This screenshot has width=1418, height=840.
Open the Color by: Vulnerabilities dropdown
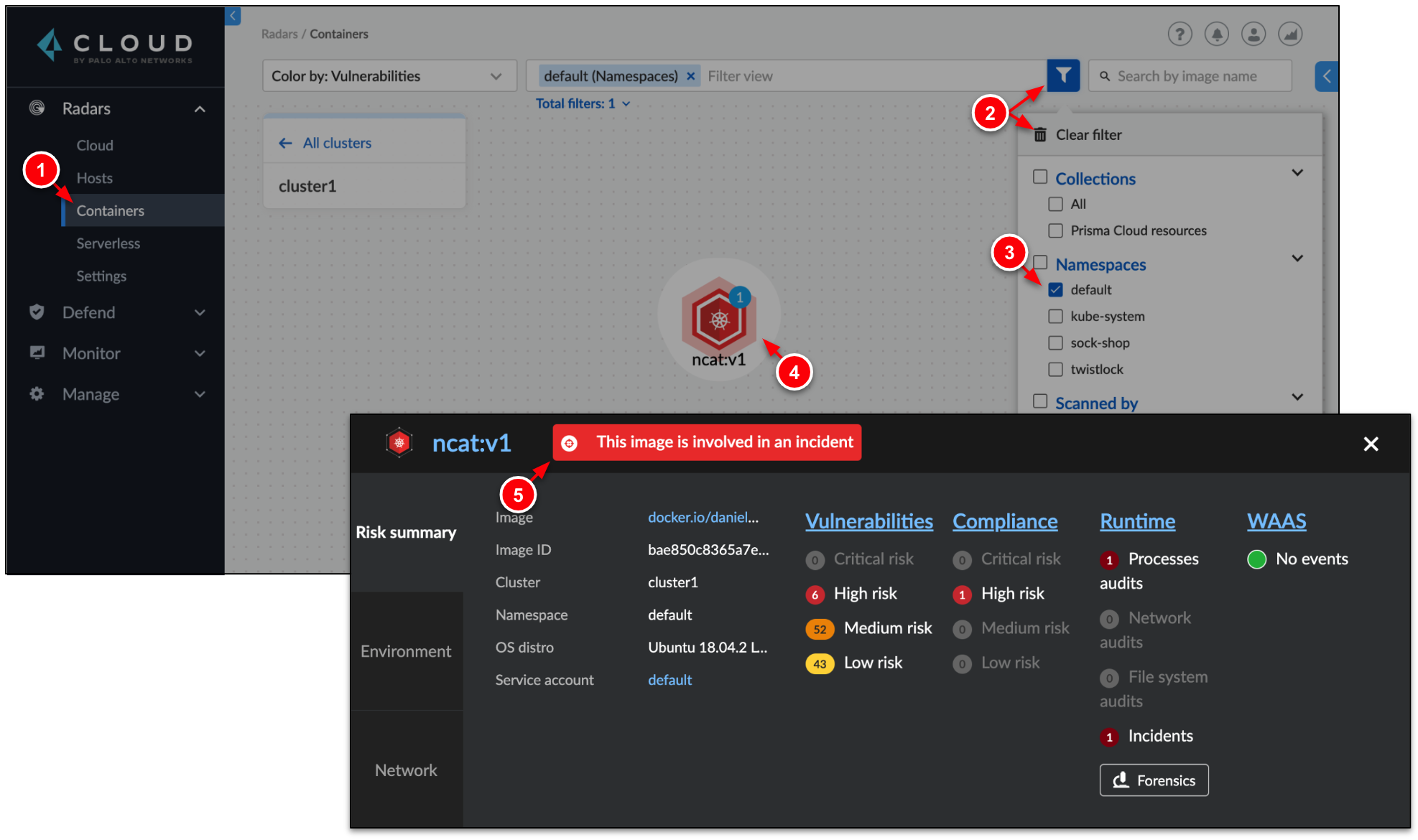(389, 76)
